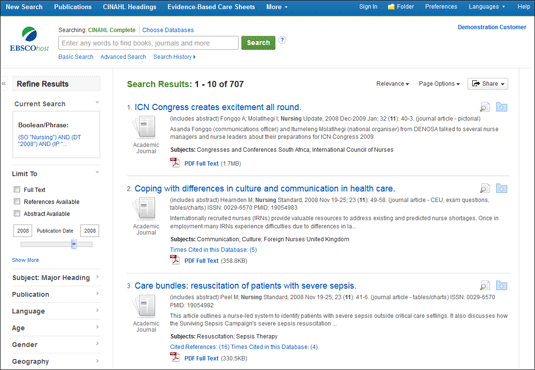Click the start Publication Date 2008 field
Image resolution: width=535 pixels, height=370 pixels.
point(23,231)
